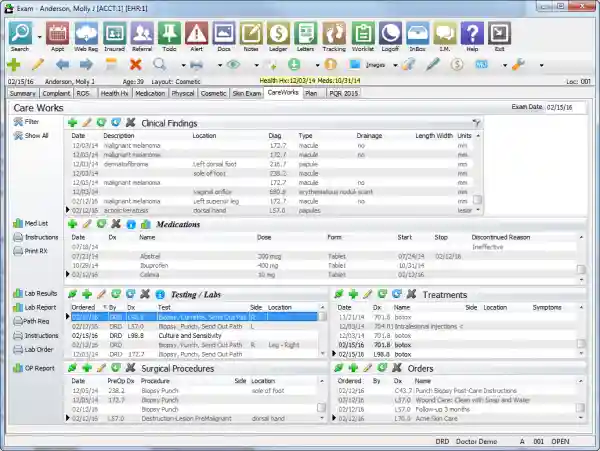Open the Letters icon
Image resolution: width=600 pixels, height=451 pixels.
click(305, 33)
